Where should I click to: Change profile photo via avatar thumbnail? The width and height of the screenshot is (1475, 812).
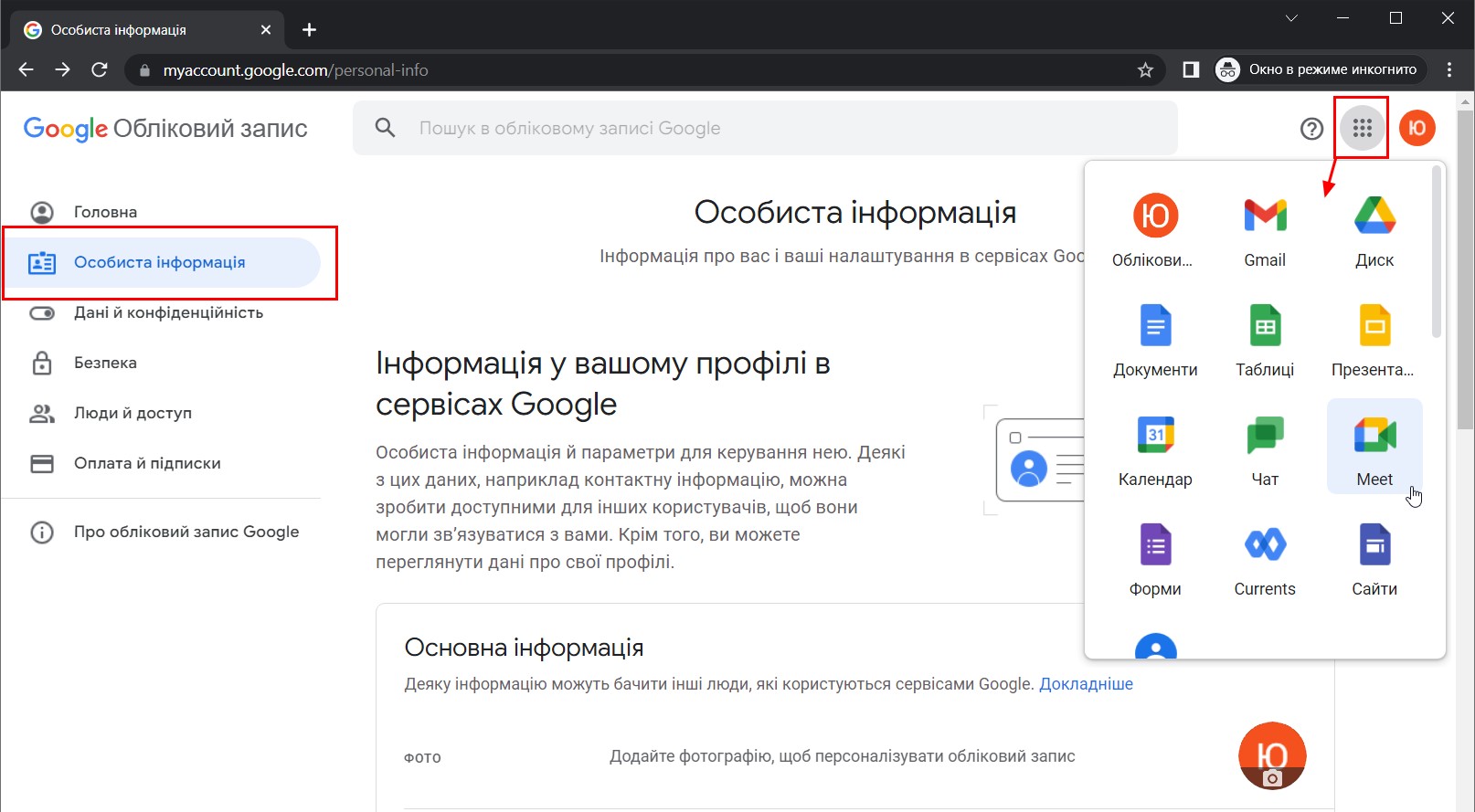[1272, 756]
